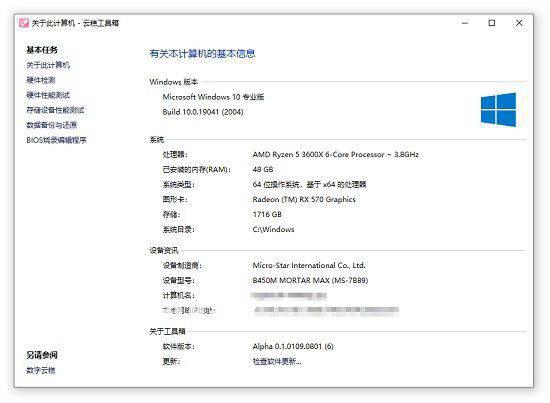This screenshot has height=403, width=550.
Task: Click the Build 10.0.19041 (2004) text
Action: coord(203,112)
